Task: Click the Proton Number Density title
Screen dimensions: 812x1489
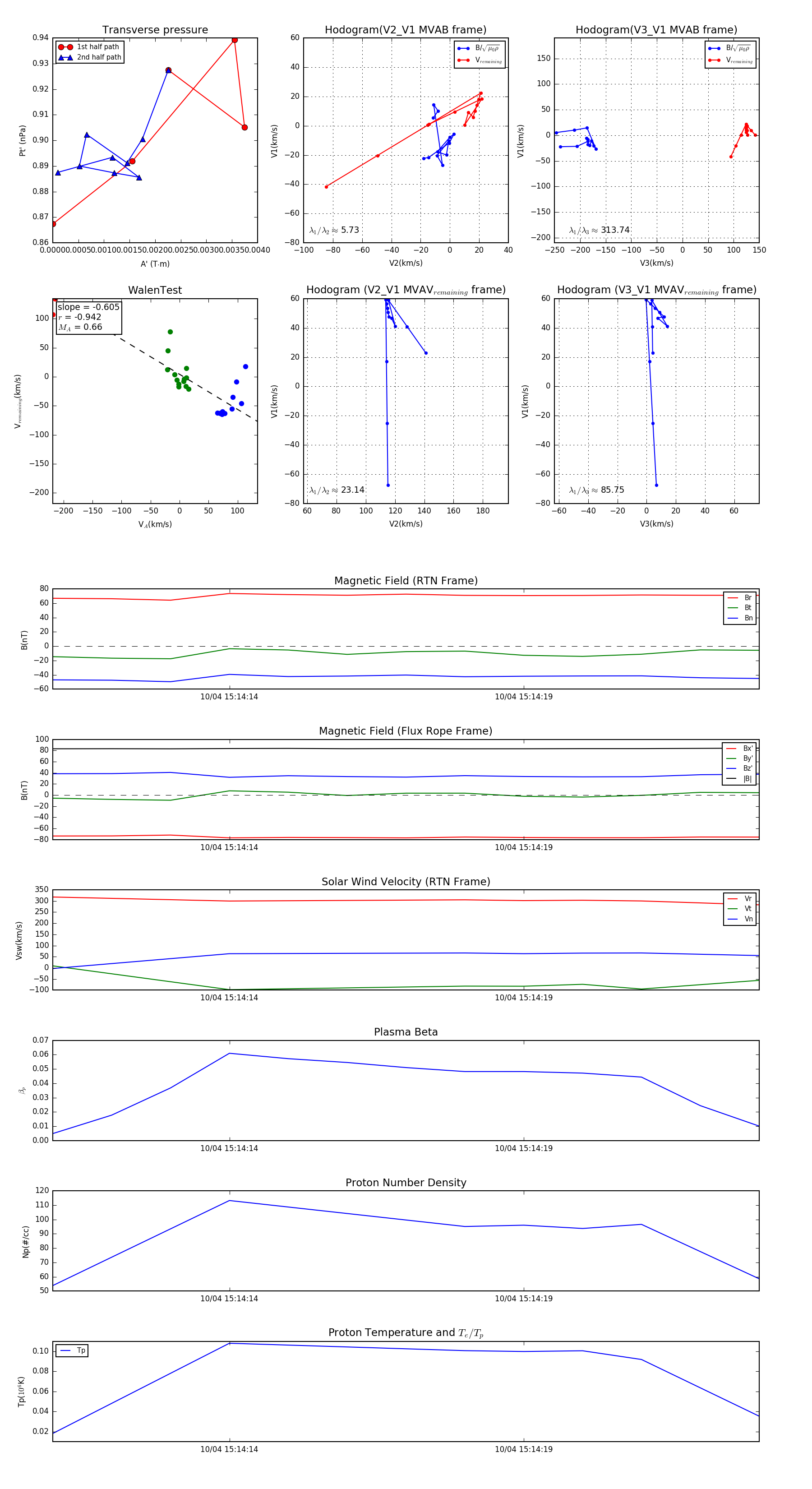Action: (405, 1183)
